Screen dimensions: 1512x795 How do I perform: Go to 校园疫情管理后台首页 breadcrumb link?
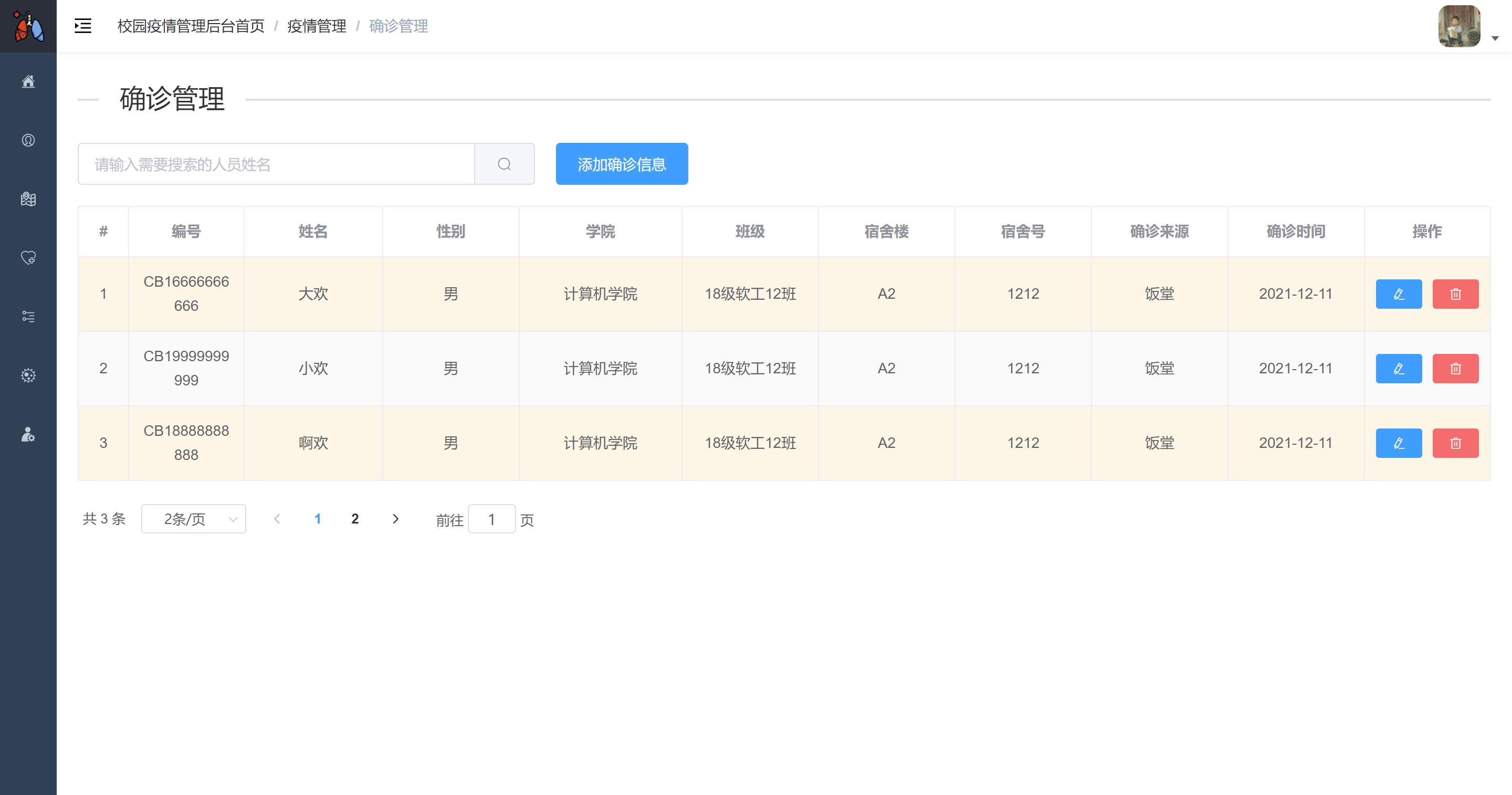pos(191,26)
